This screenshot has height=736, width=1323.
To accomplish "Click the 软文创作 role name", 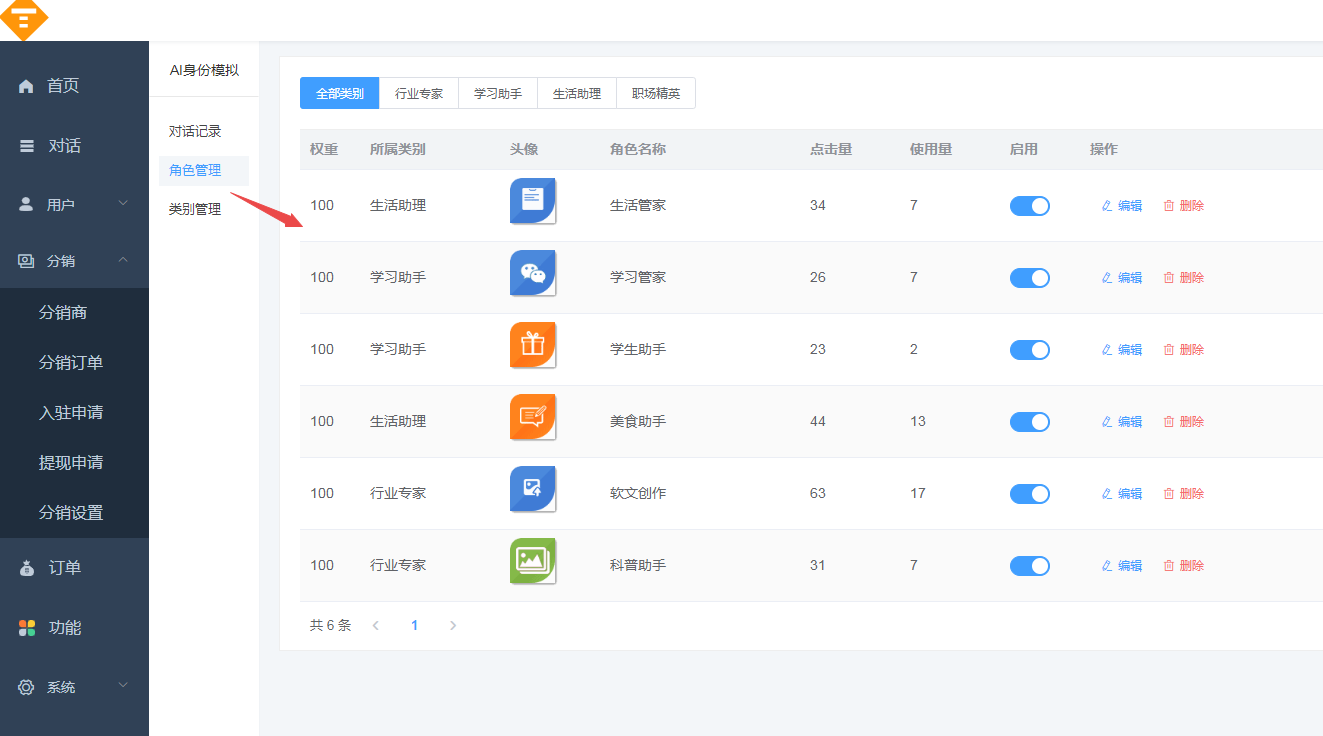I will tap(638, 493).
